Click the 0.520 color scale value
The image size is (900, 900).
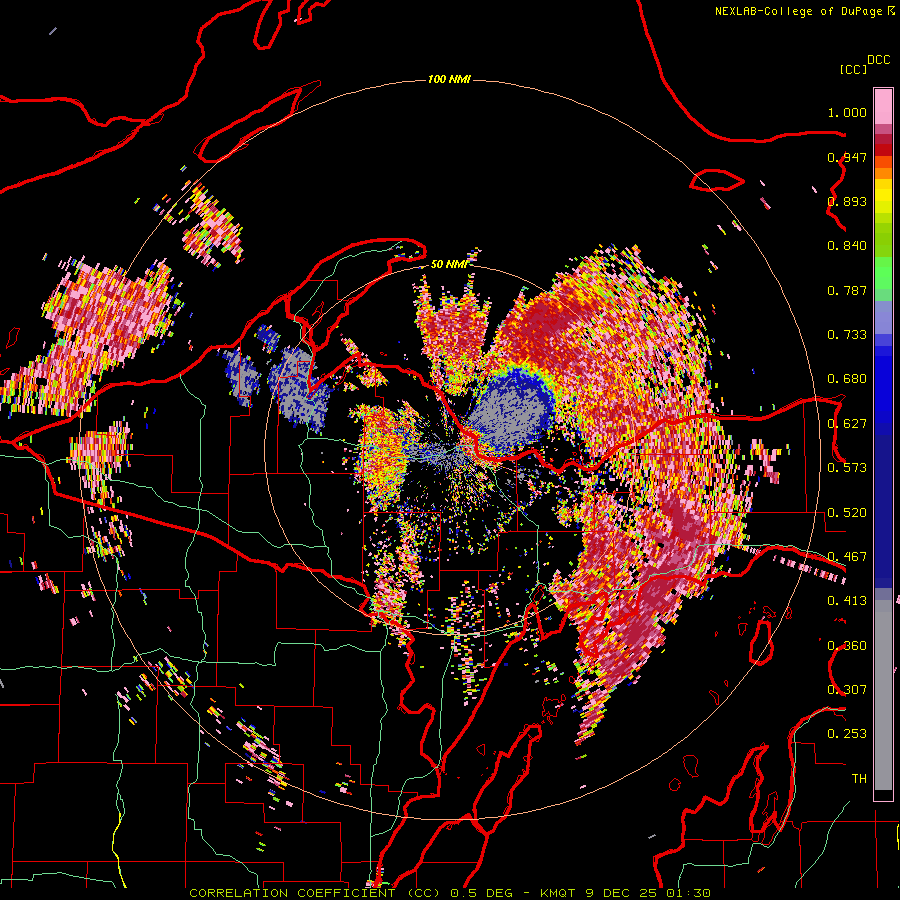pyautogui.click(x=847, y=513)
